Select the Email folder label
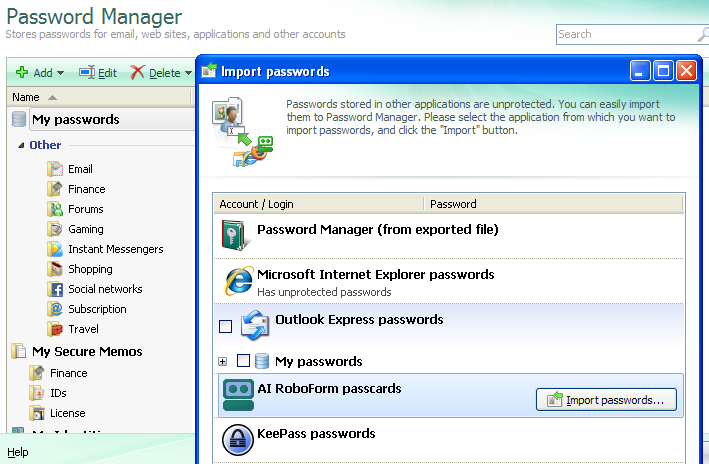The image size is (709, 464). click(x=80, y=169)
